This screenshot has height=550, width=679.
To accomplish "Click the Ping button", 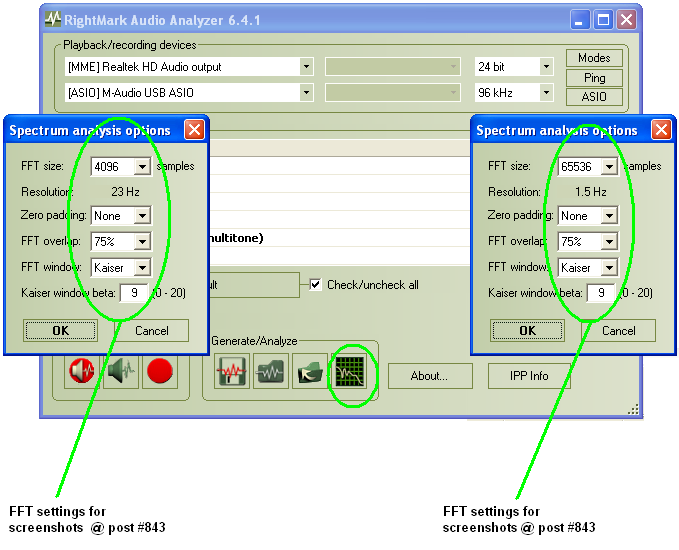I will point(594,78).
